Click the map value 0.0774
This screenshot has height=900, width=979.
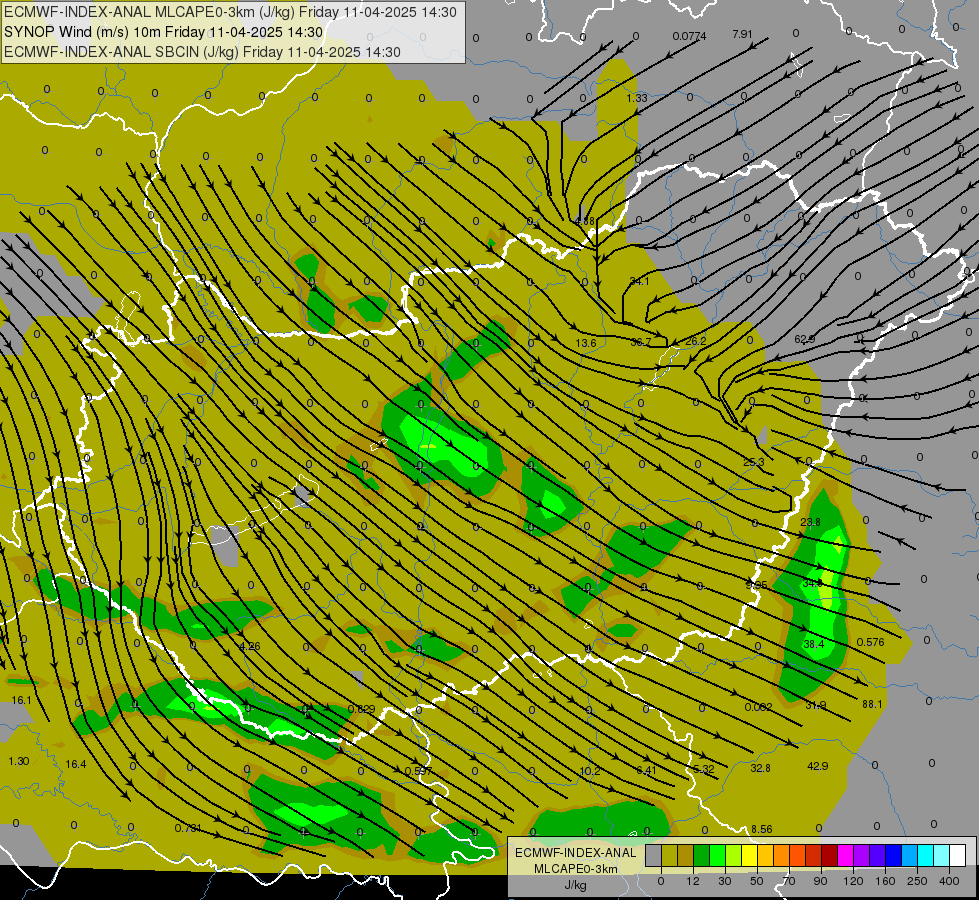[x=689, y=36]
